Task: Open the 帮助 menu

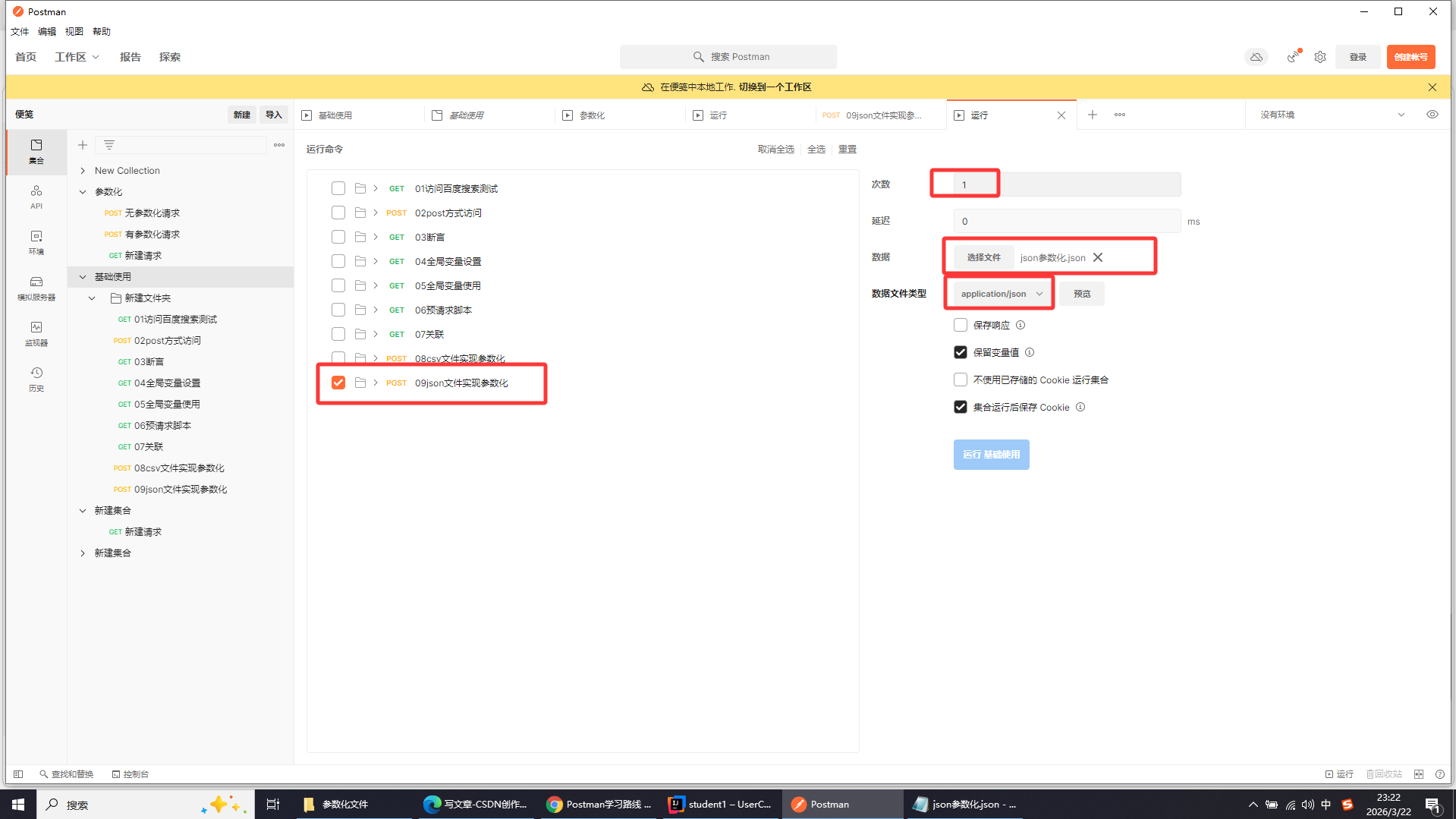Action: (102, 32)
